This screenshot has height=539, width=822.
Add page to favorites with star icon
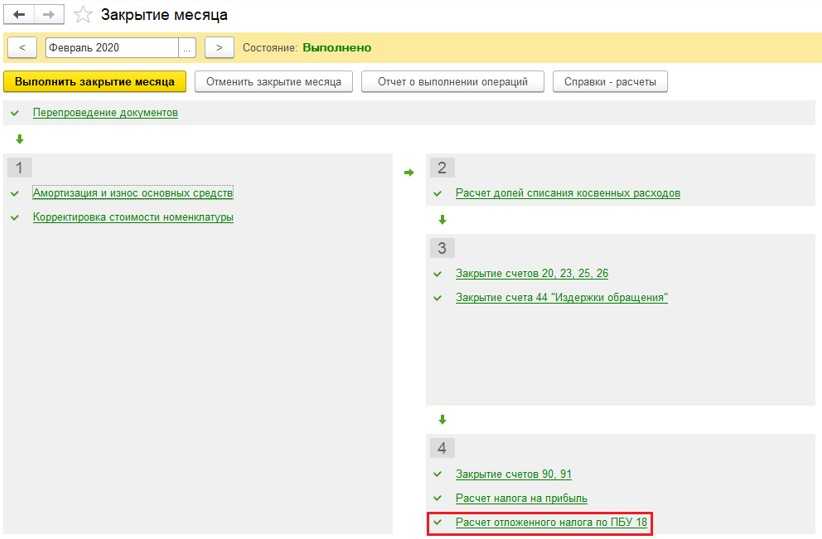84,15
